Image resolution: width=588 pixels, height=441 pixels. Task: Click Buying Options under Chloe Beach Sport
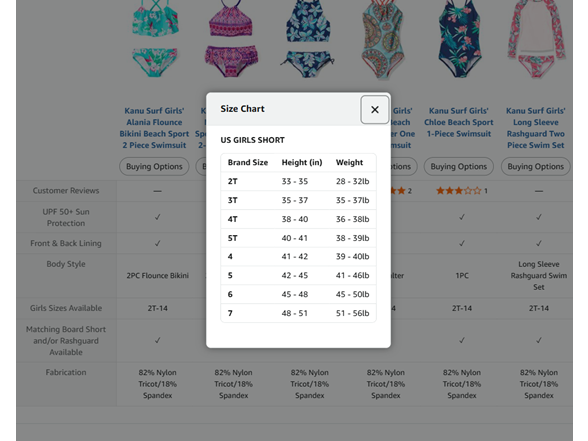(459, 166)
